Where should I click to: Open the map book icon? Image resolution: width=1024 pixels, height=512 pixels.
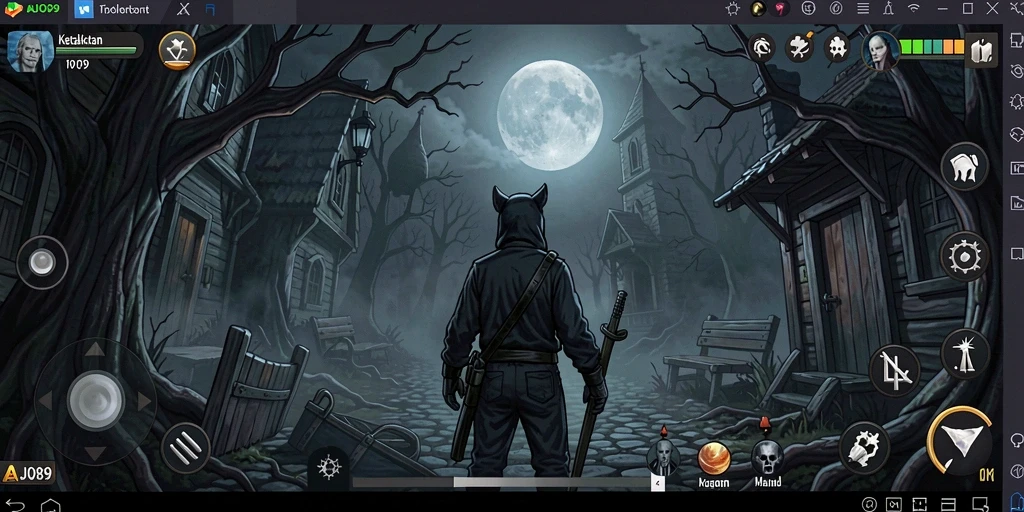(981, 50)
